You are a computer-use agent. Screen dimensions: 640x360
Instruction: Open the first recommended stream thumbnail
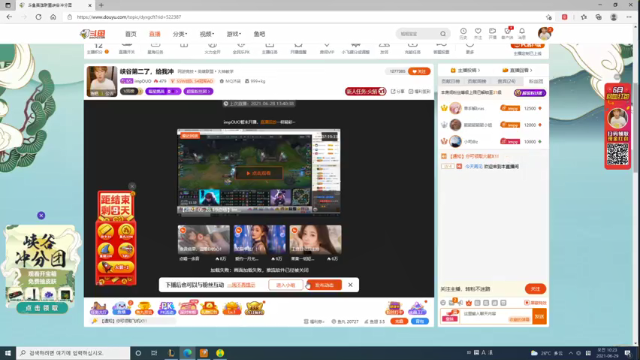point(204,240)
